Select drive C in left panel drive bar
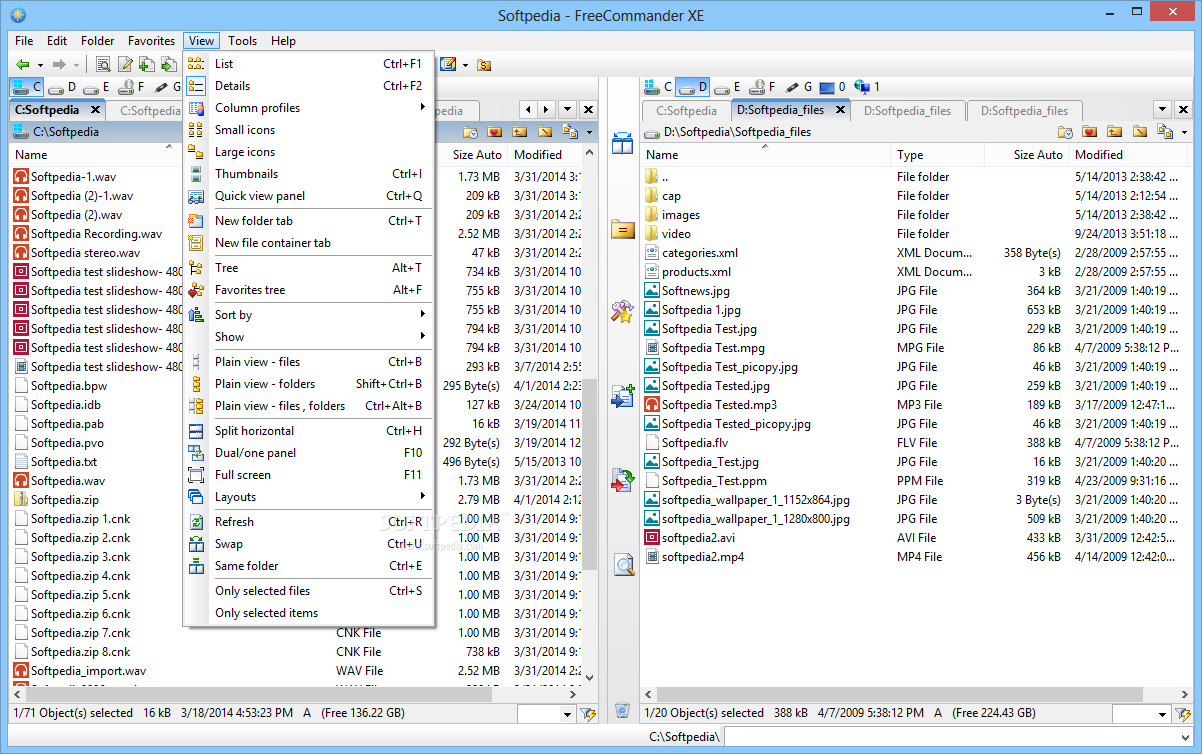The image size is (1202, 754). [x=27, y=87]
